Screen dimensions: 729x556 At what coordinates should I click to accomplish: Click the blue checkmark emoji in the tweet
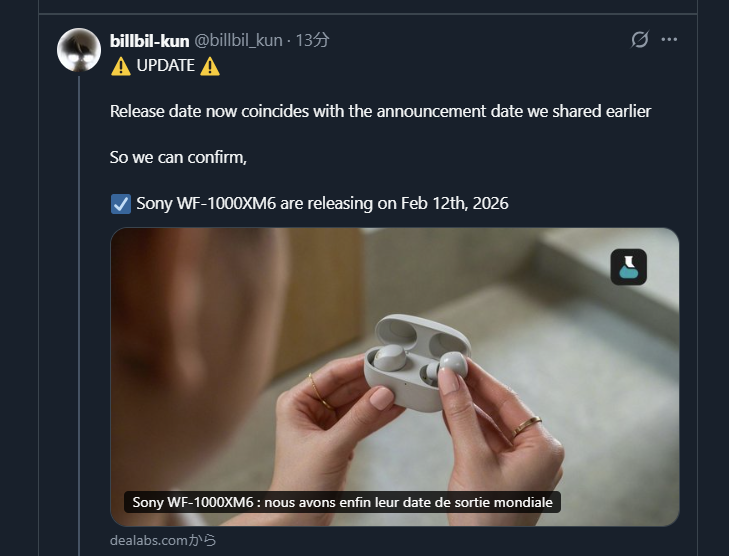click(x=120, y=204)
